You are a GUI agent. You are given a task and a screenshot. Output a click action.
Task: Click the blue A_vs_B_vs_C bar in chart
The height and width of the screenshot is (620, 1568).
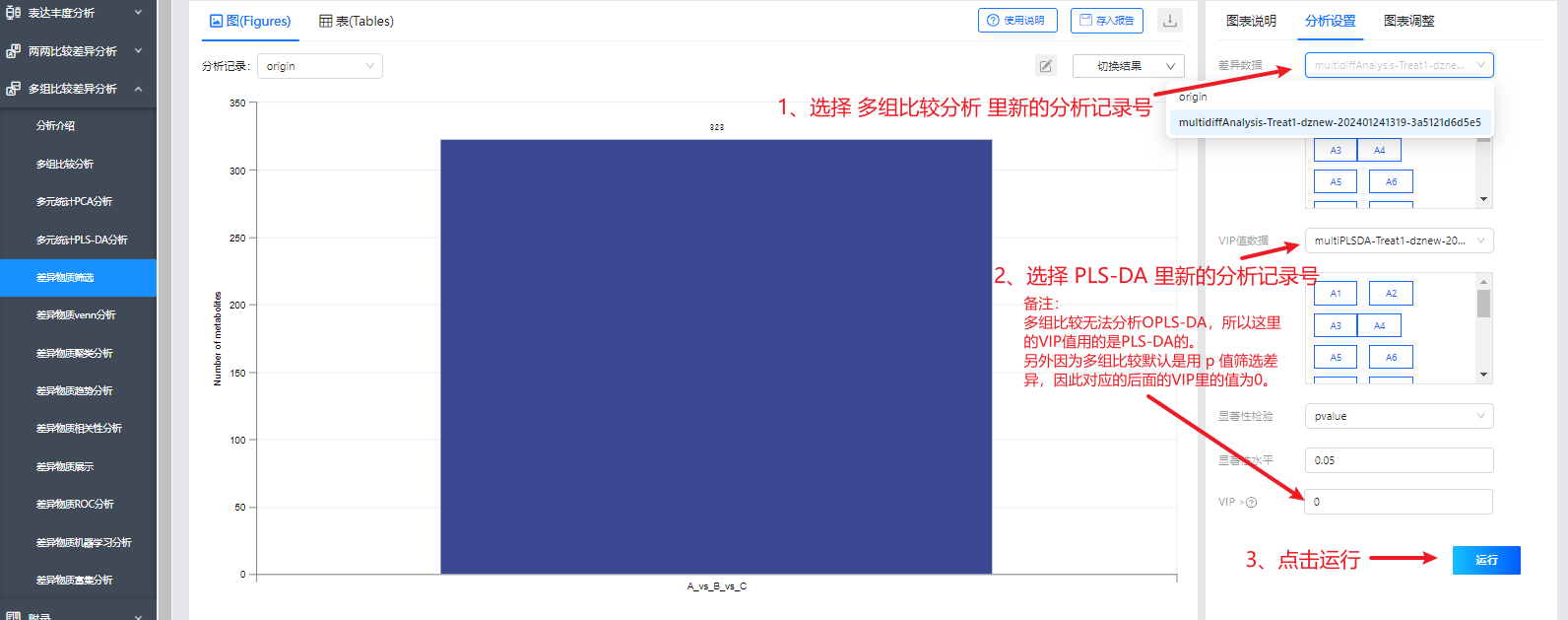pyautogui.click(x=716, y=357)
